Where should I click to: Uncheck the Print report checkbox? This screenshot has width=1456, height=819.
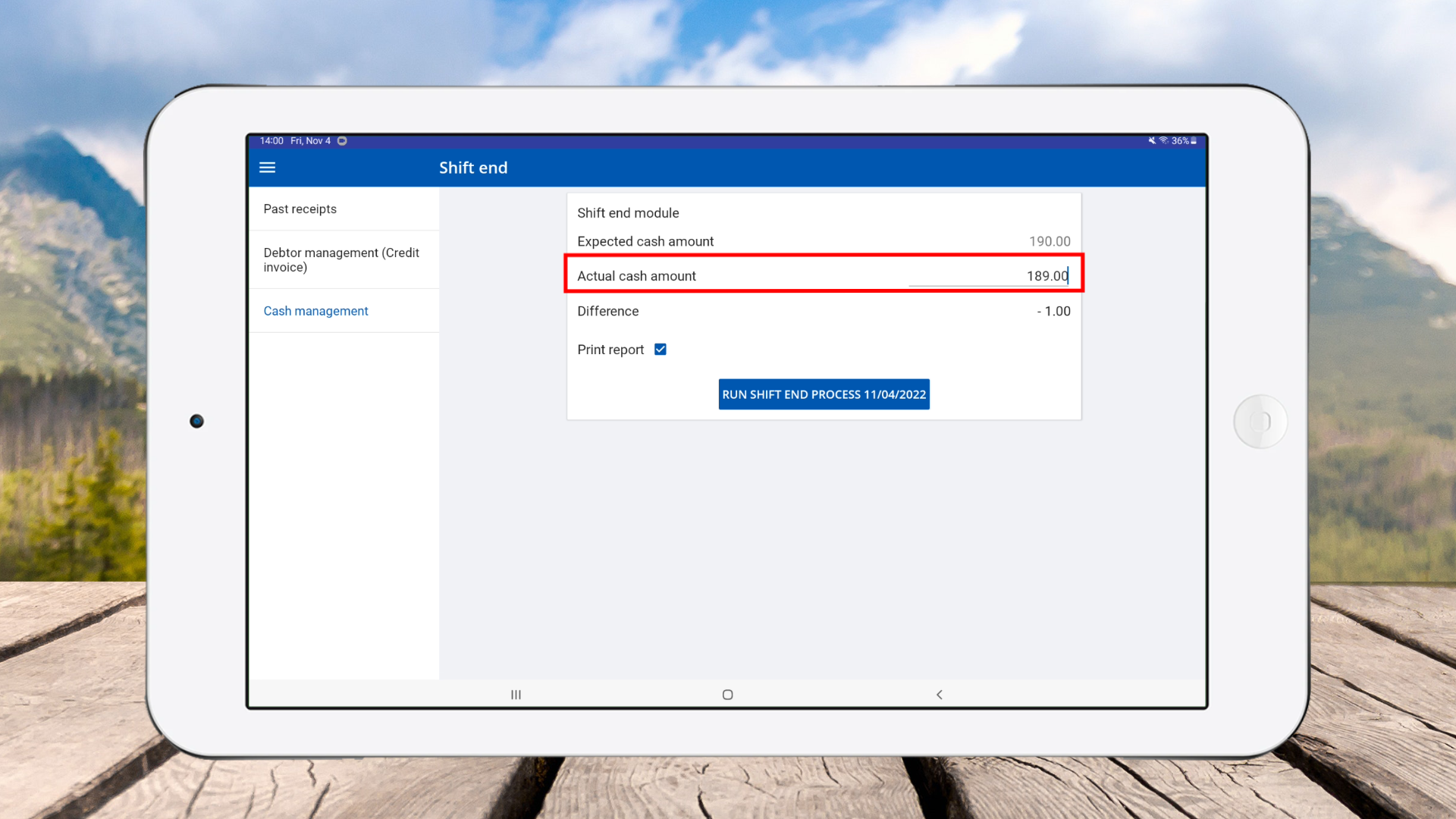660,350
